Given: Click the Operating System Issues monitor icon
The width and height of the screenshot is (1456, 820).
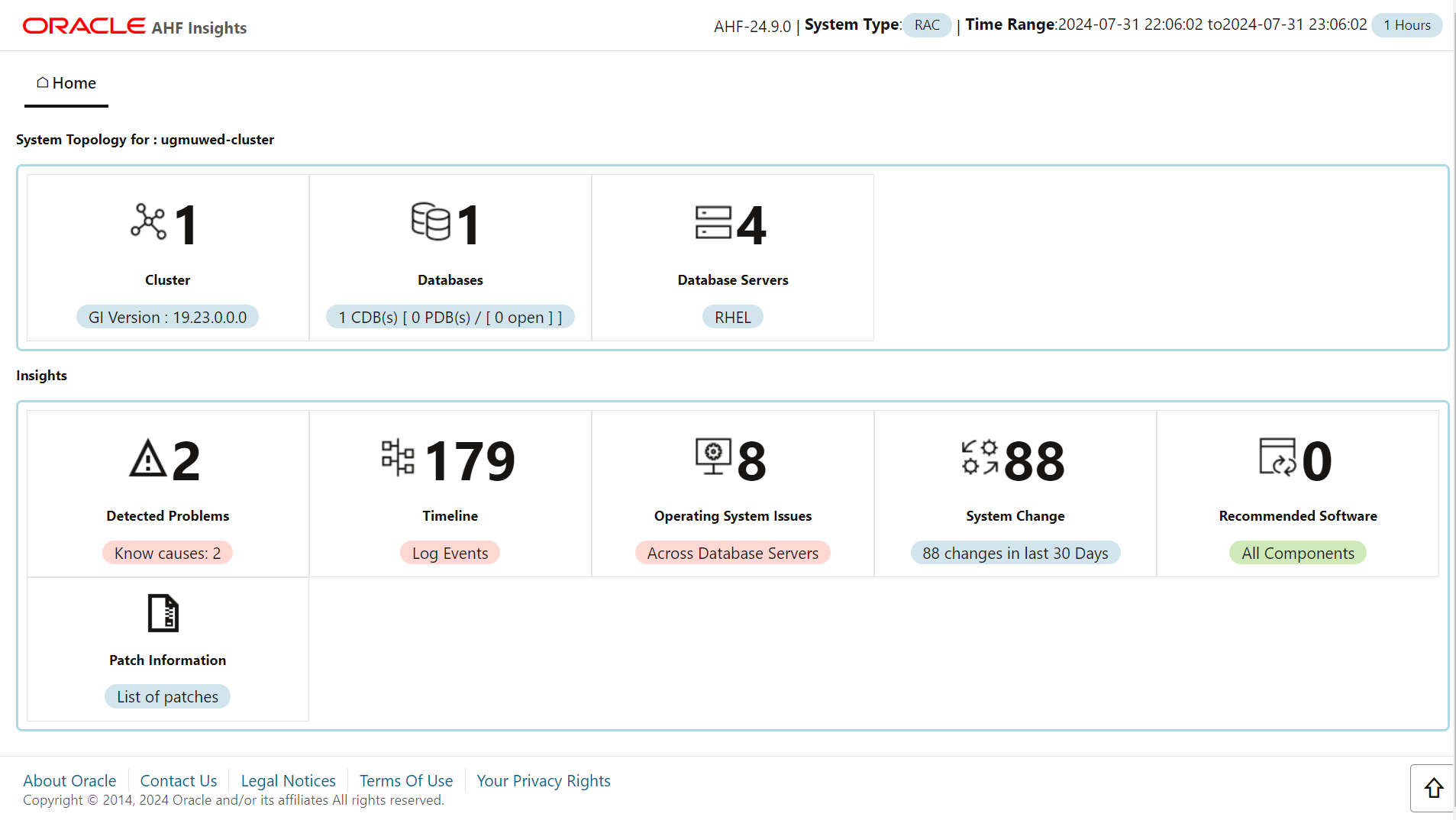Looking at the screenshot, I should click(713, 457).
